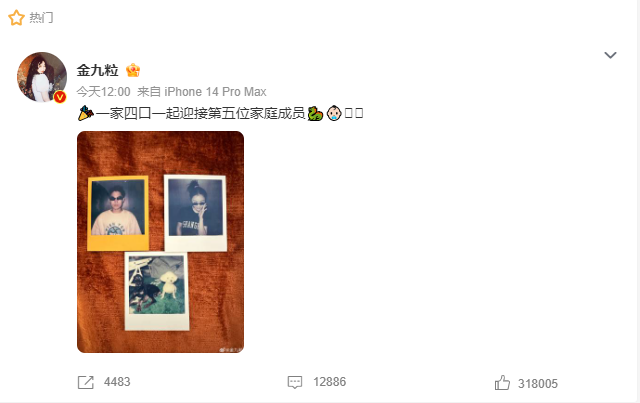
Task: Expand the post options chevron menu
Action: pos(610,55)
